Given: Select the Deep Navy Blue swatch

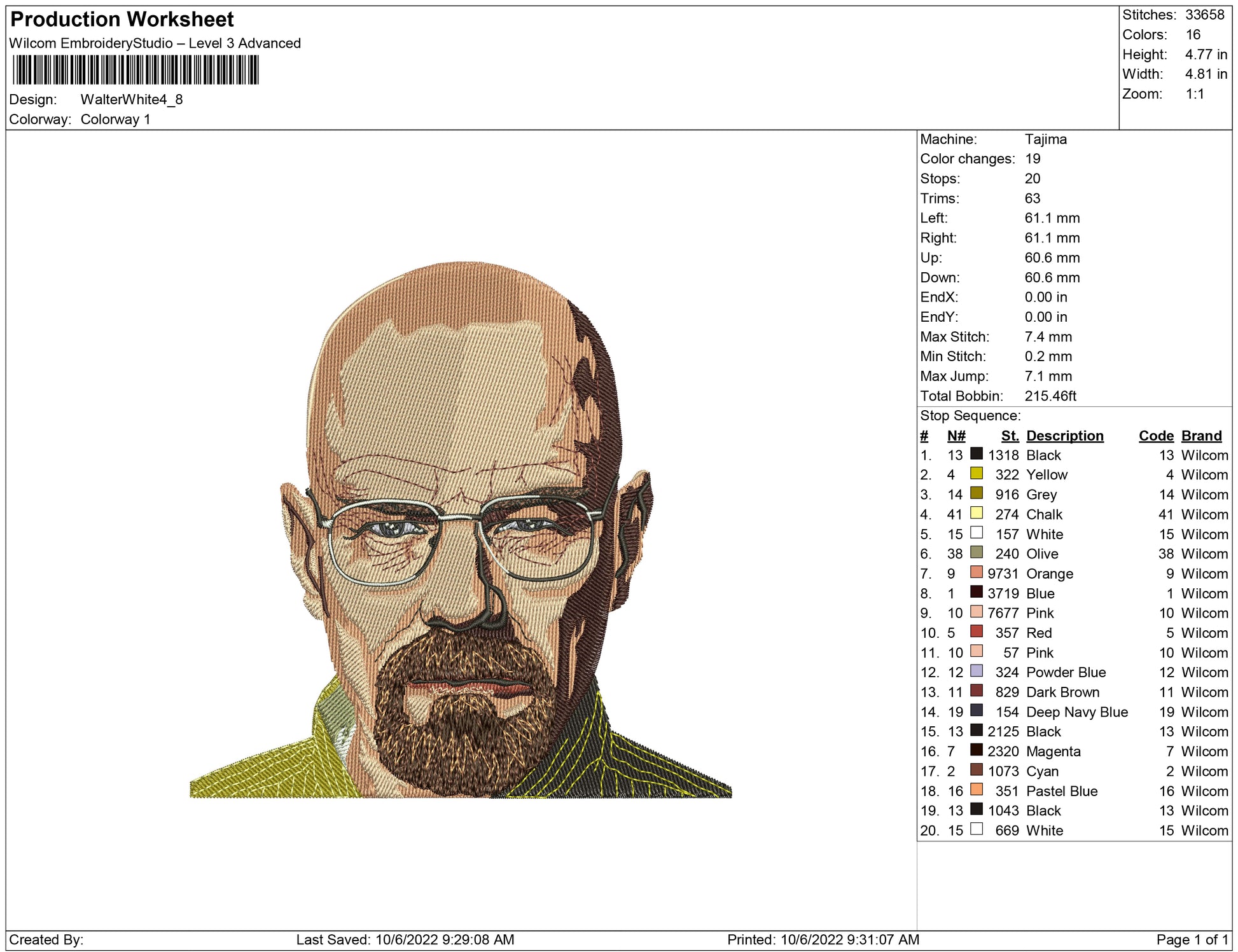Looking at the screenshot, I should (x=976, y=710).
